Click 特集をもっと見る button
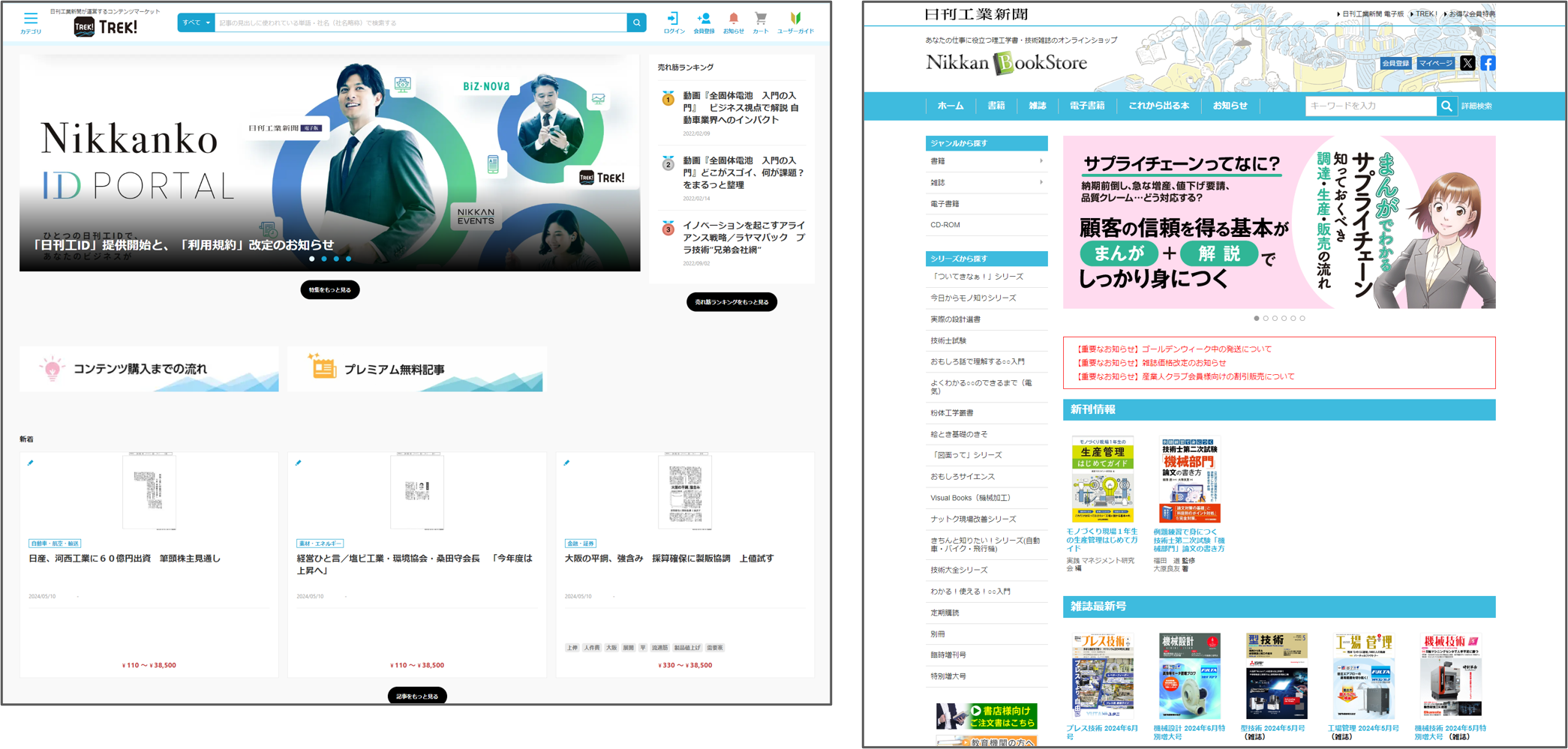 (330, 289)
